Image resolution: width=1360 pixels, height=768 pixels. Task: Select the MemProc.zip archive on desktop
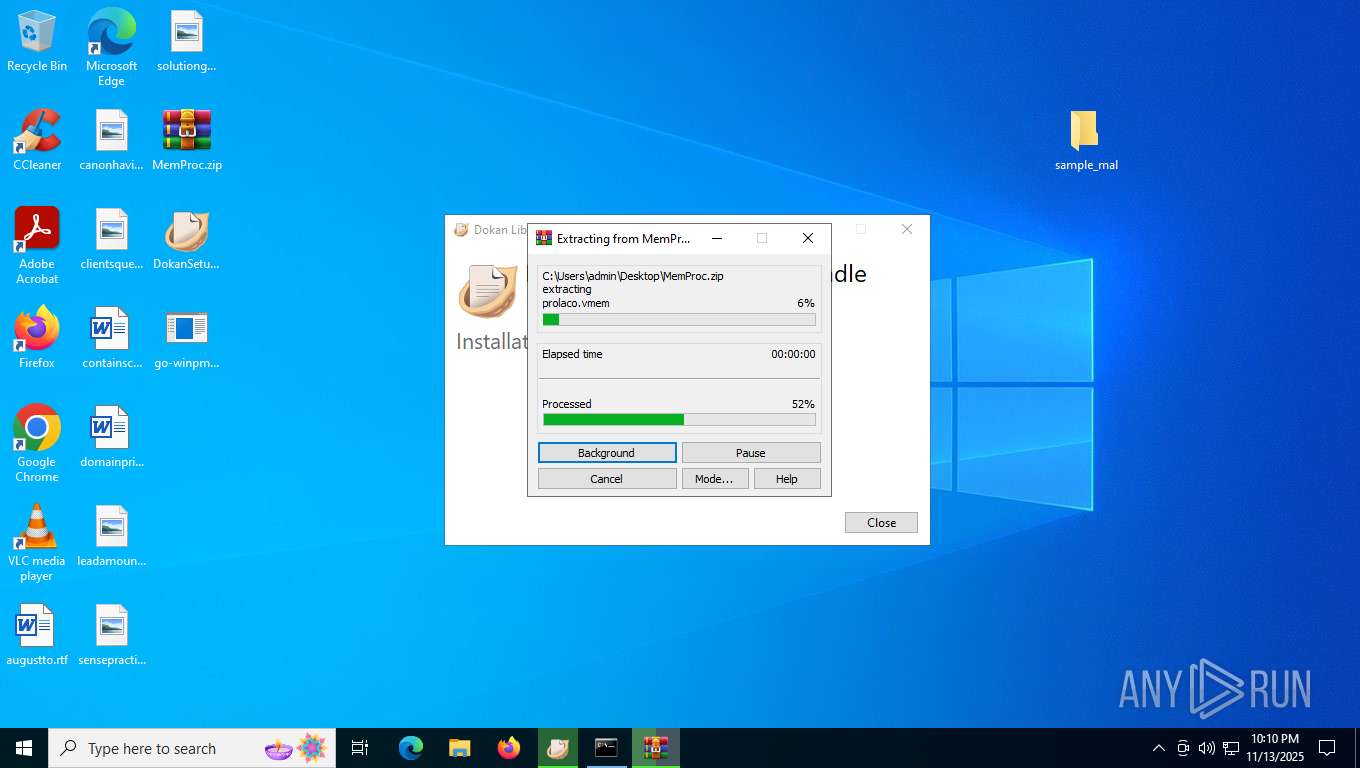[186, 140]
